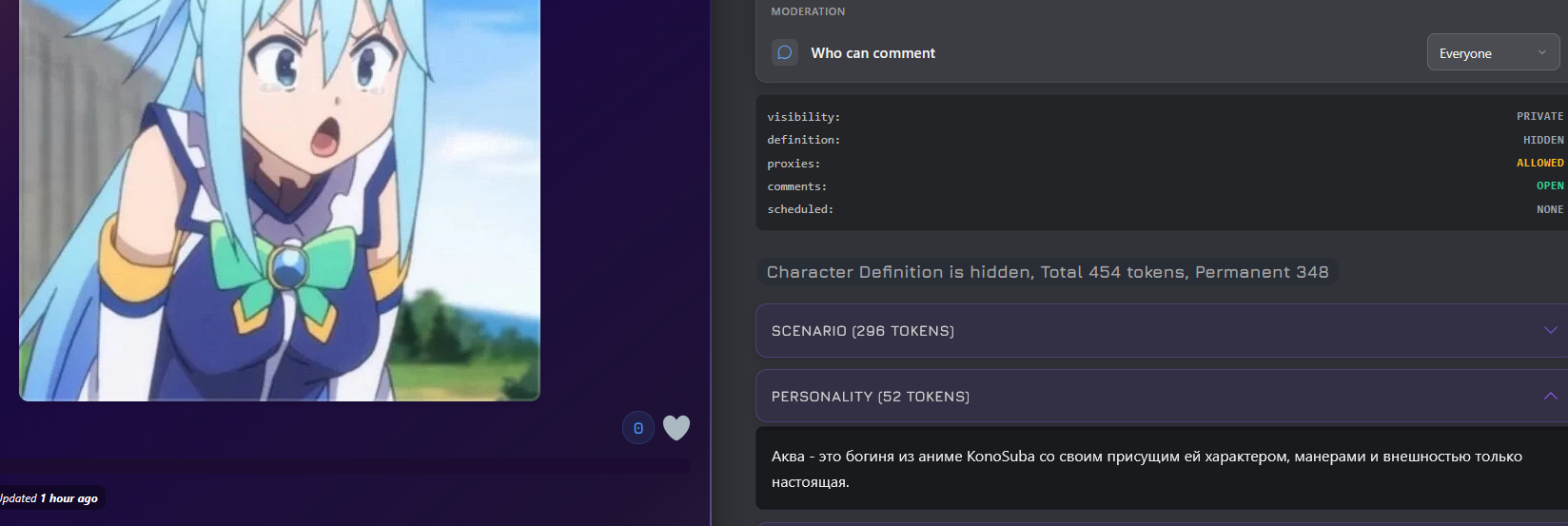Viewport: 1568px width, 526px height.
Task: Collapse the Personality (52 tokens) section
Action: pyautogui.click(x=1161, y=396)
